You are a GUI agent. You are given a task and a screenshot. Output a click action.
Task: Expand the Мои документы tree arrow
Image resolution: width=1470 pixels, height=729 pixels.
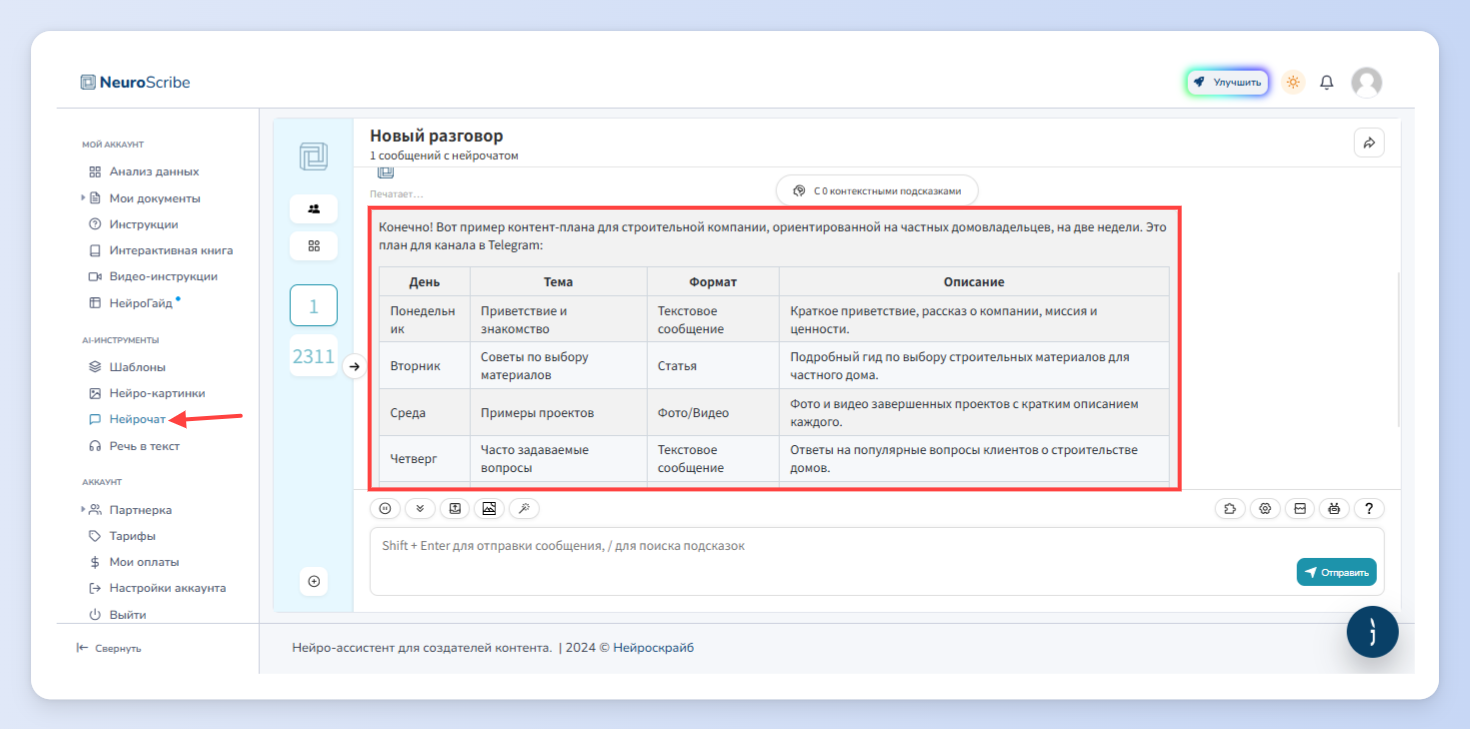click(x=83, y=198)
